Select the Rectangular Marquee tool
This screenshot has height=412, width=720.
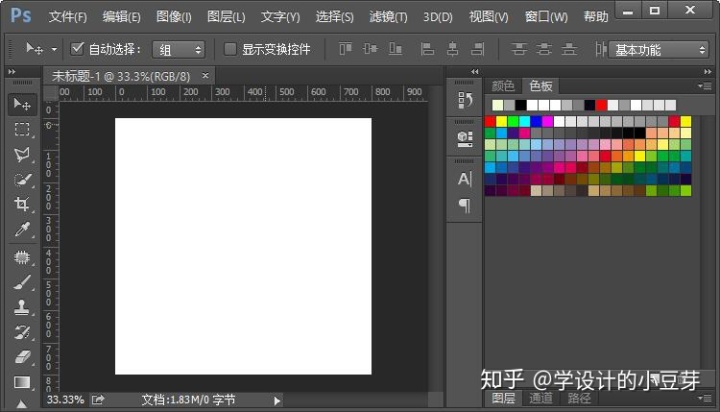point(22,130)
